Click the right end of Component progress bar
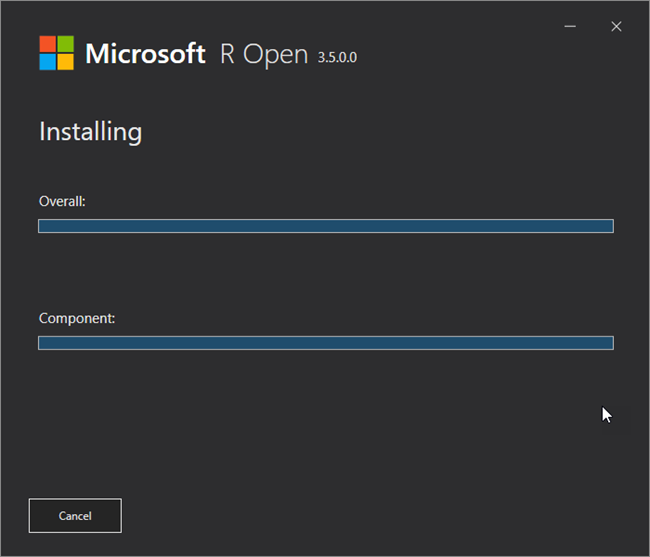Image resolution: width=650 pixels, height=557 pixels. point(607,343)
